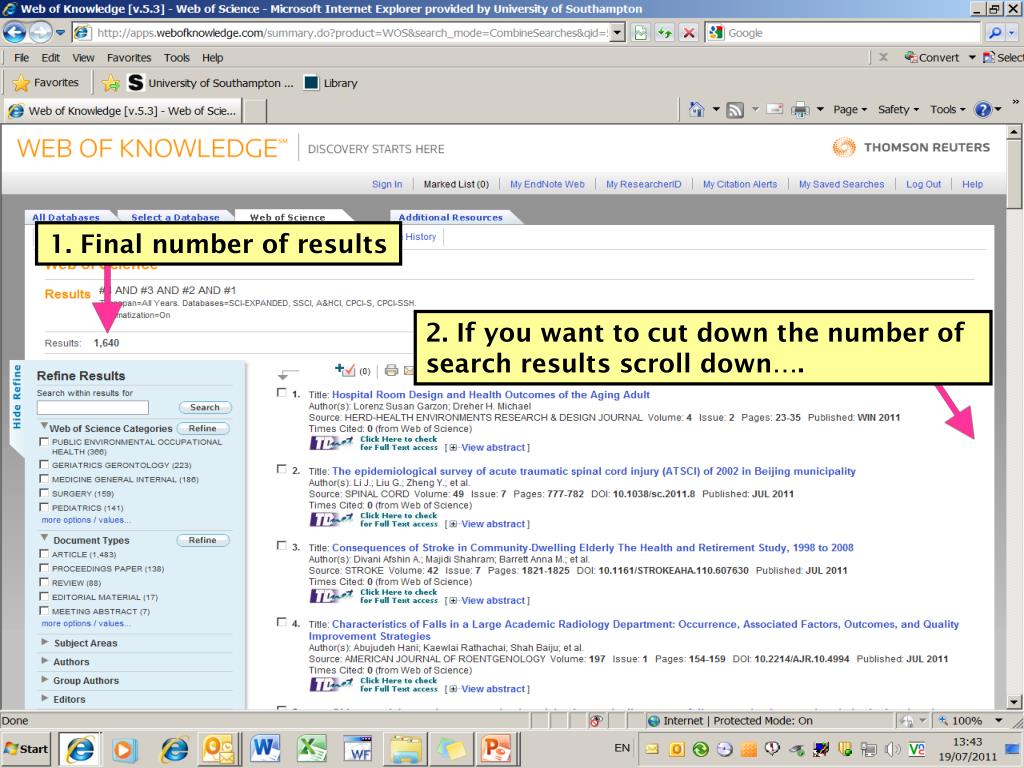1024x768 pixels.
Task: Check Geriatrics Gerontology category
Action: click(44, 464)
